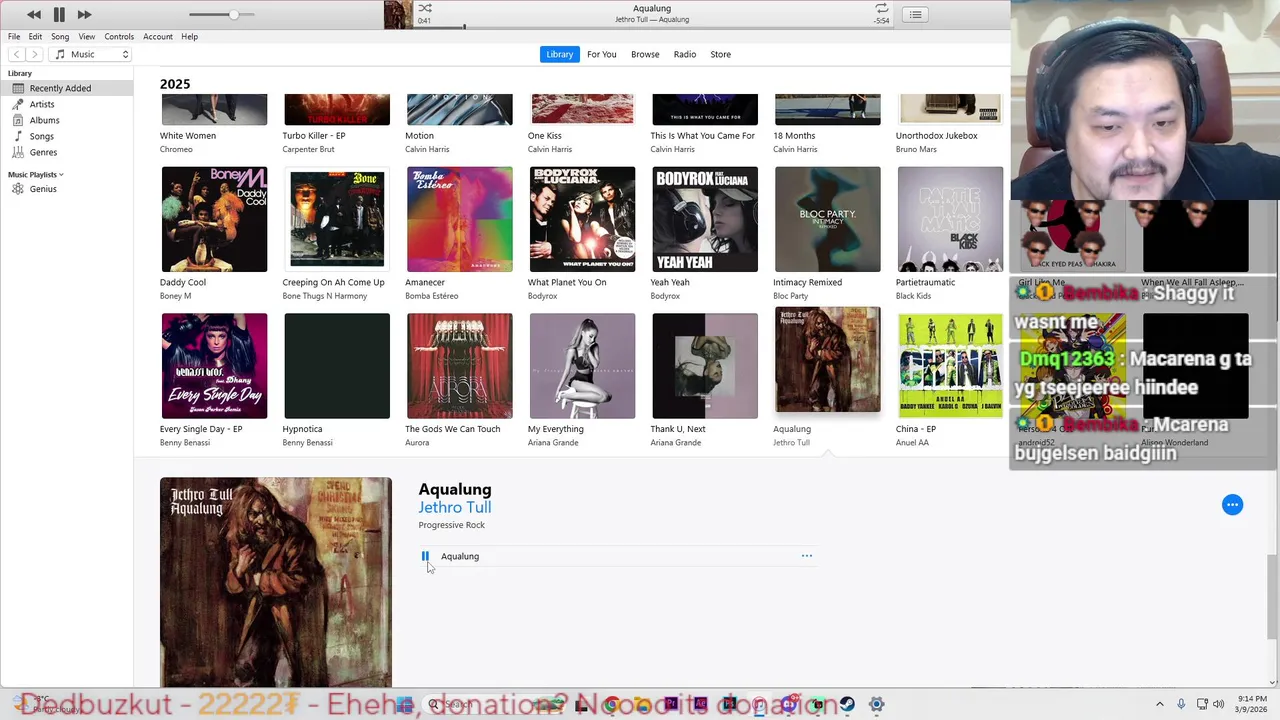The image size is (1280, 720).
Task: Click the 'Turbo Killer - EP' album title
Action: click(x=314, y=136)
